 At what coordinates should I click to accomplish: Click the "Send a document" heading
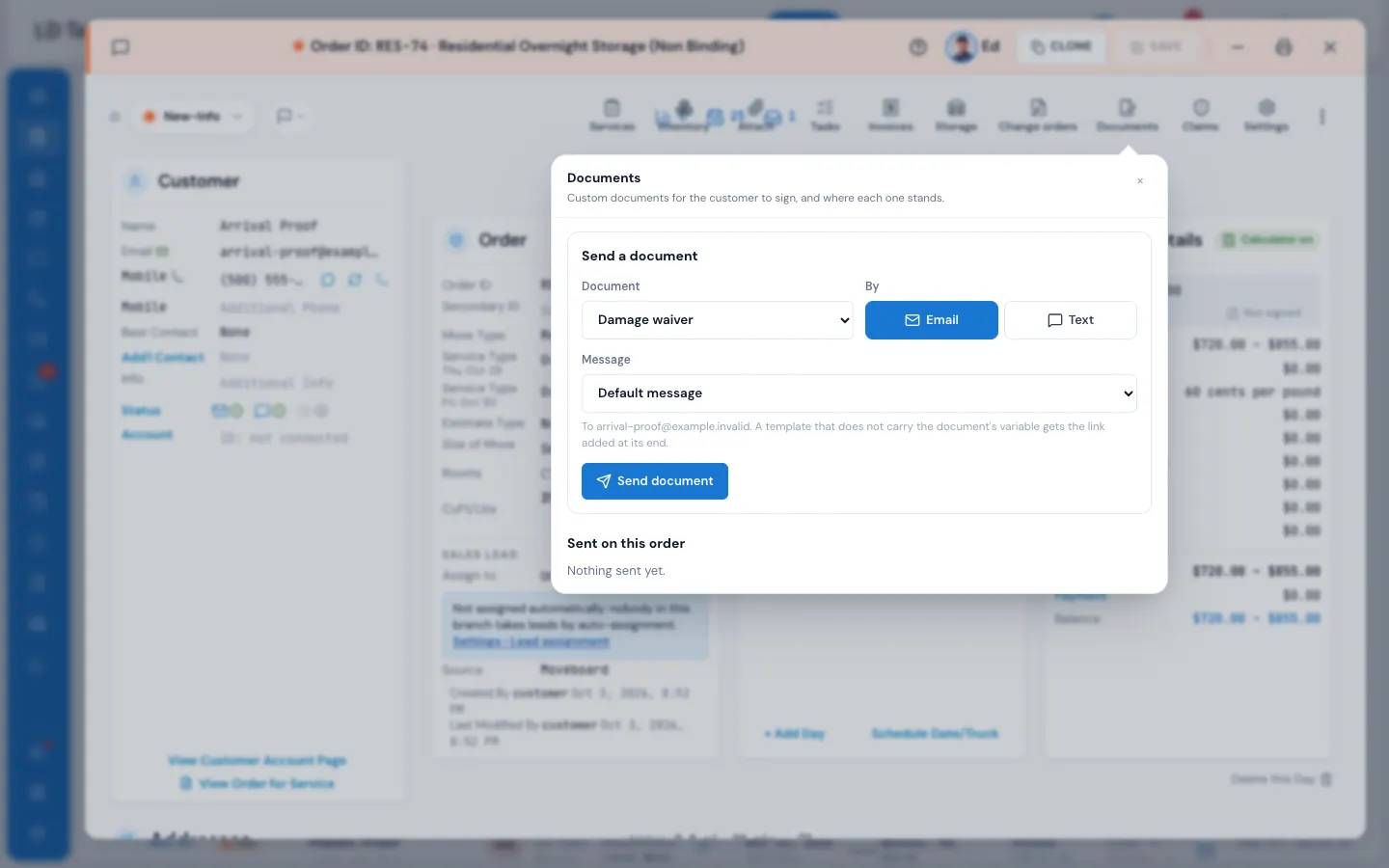click(640, 257)
